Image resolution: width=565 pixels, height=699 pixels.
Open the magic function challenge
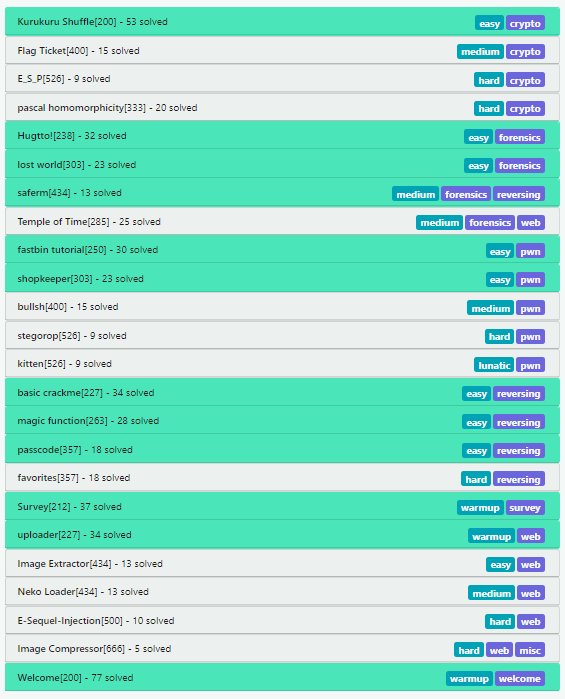point(282,421)
